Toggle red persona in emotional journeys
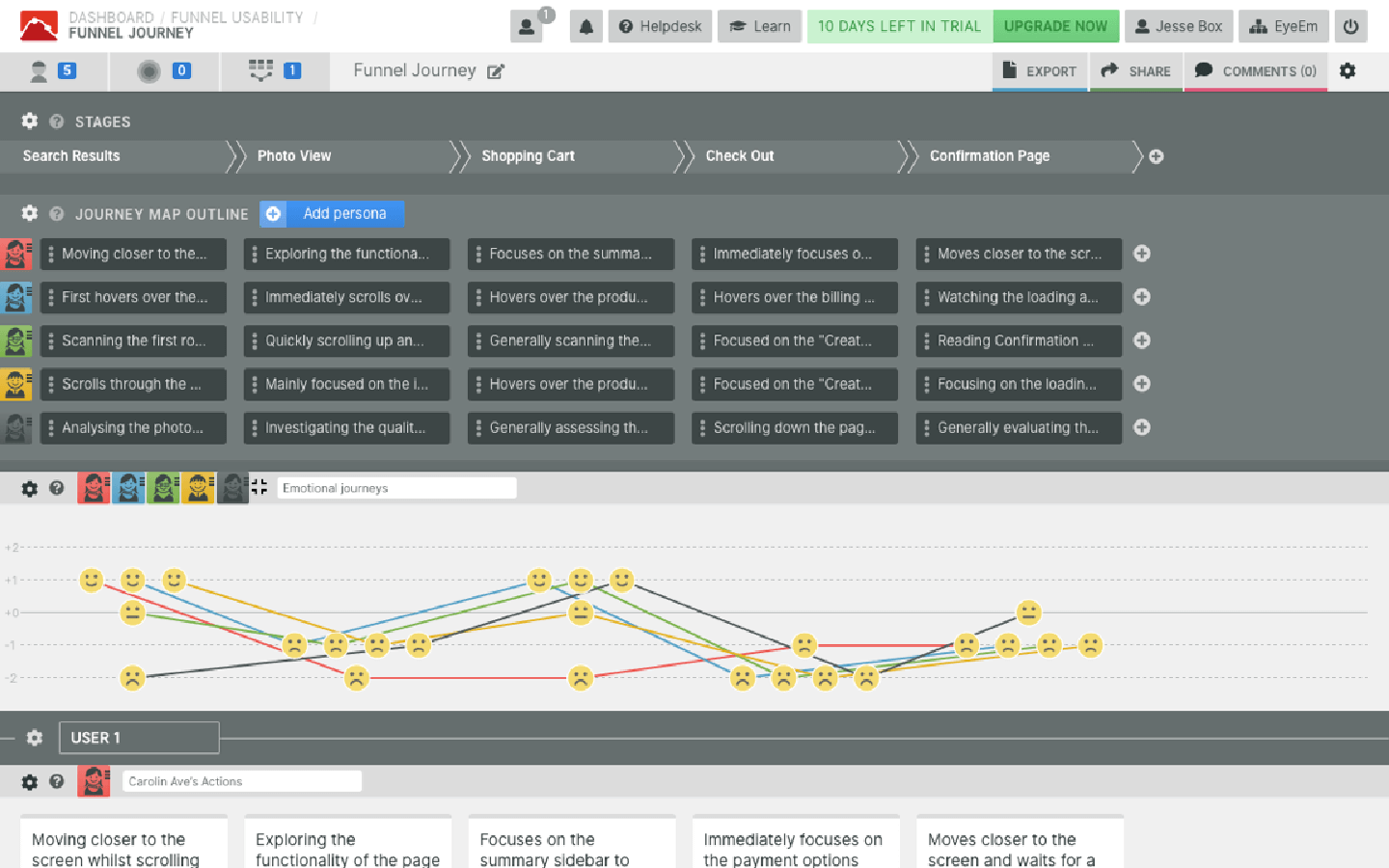 pyautogui.click(x=94, y=488)
